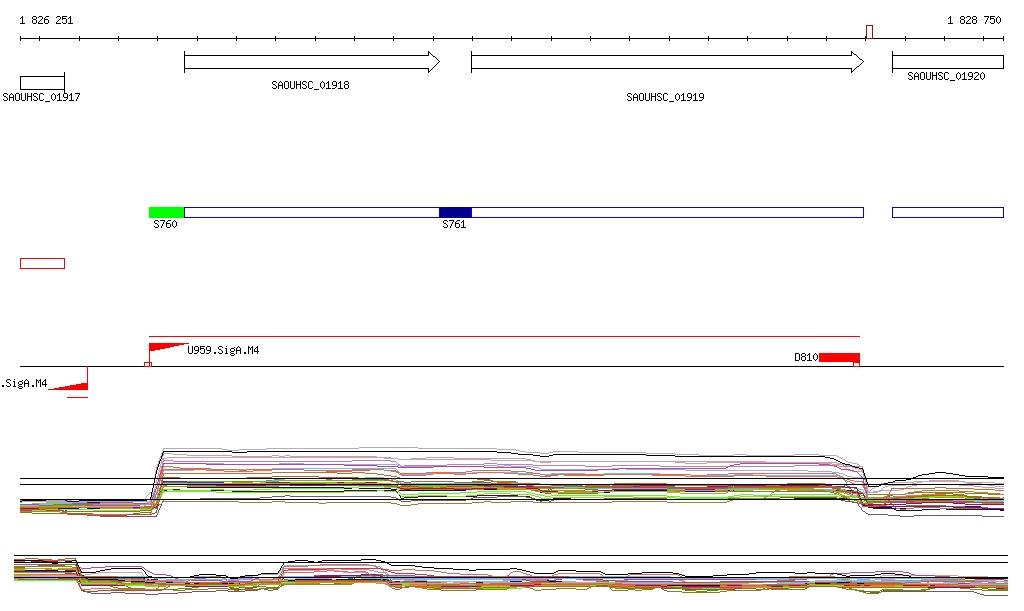Select the SAOUHSC_01919 gene arrow
The width and height of the screenshot is (1024, 611).
pos(667,63)
